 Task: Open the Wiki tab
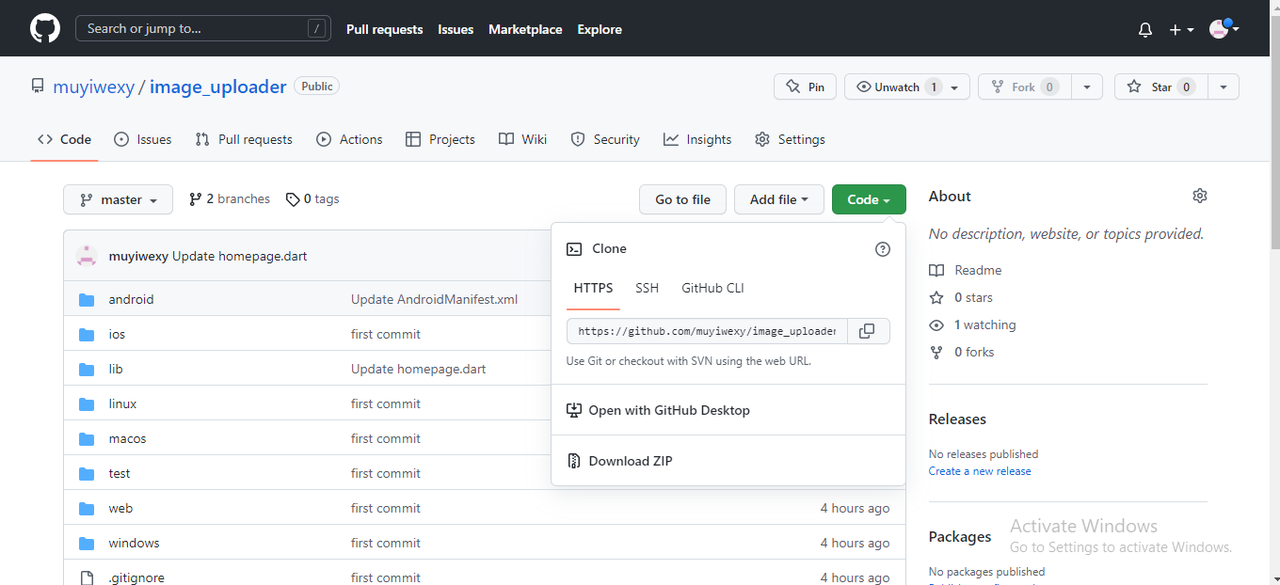(x=523, y=140)
